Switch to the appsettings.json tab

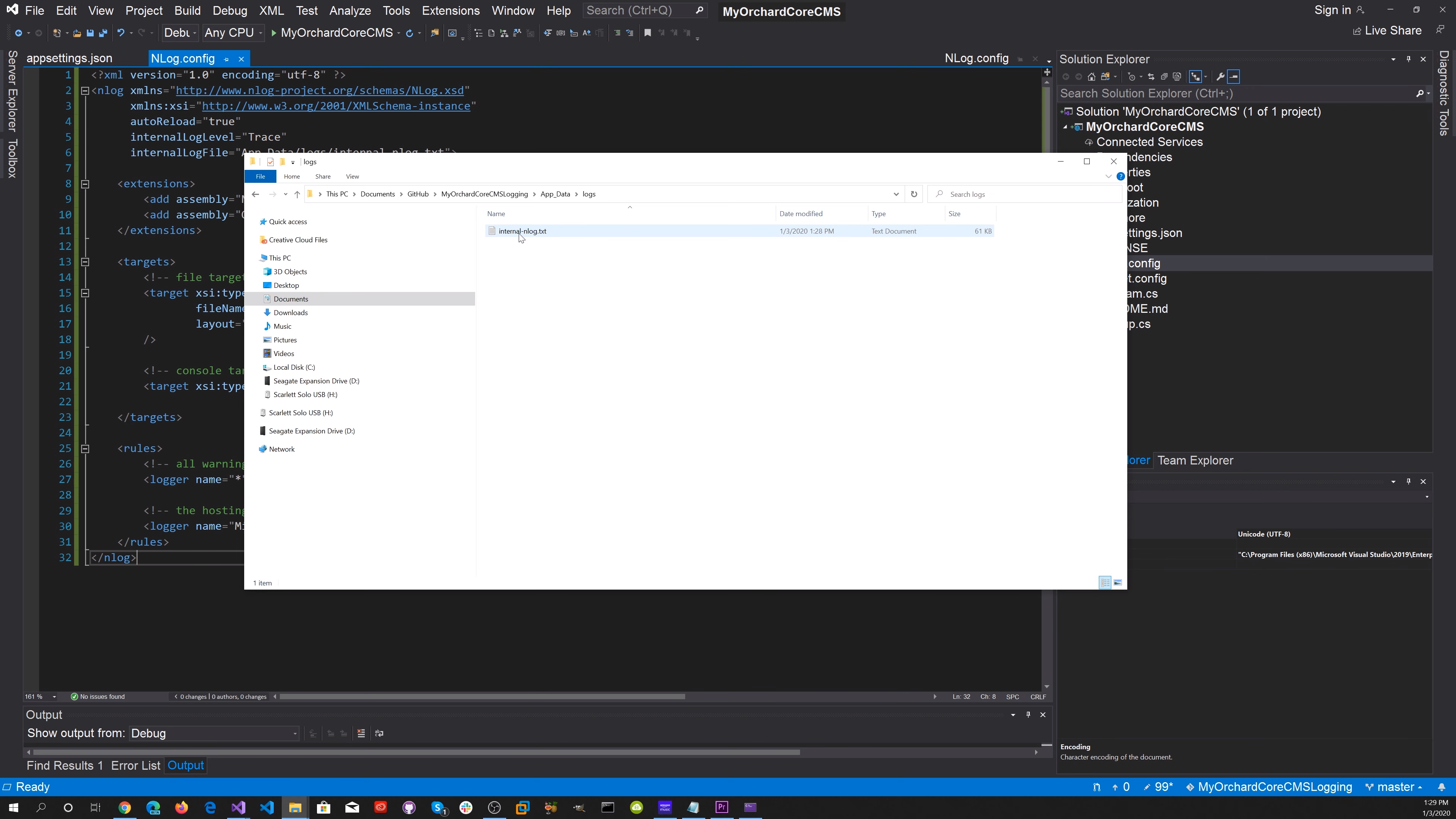tap(69, 58)
